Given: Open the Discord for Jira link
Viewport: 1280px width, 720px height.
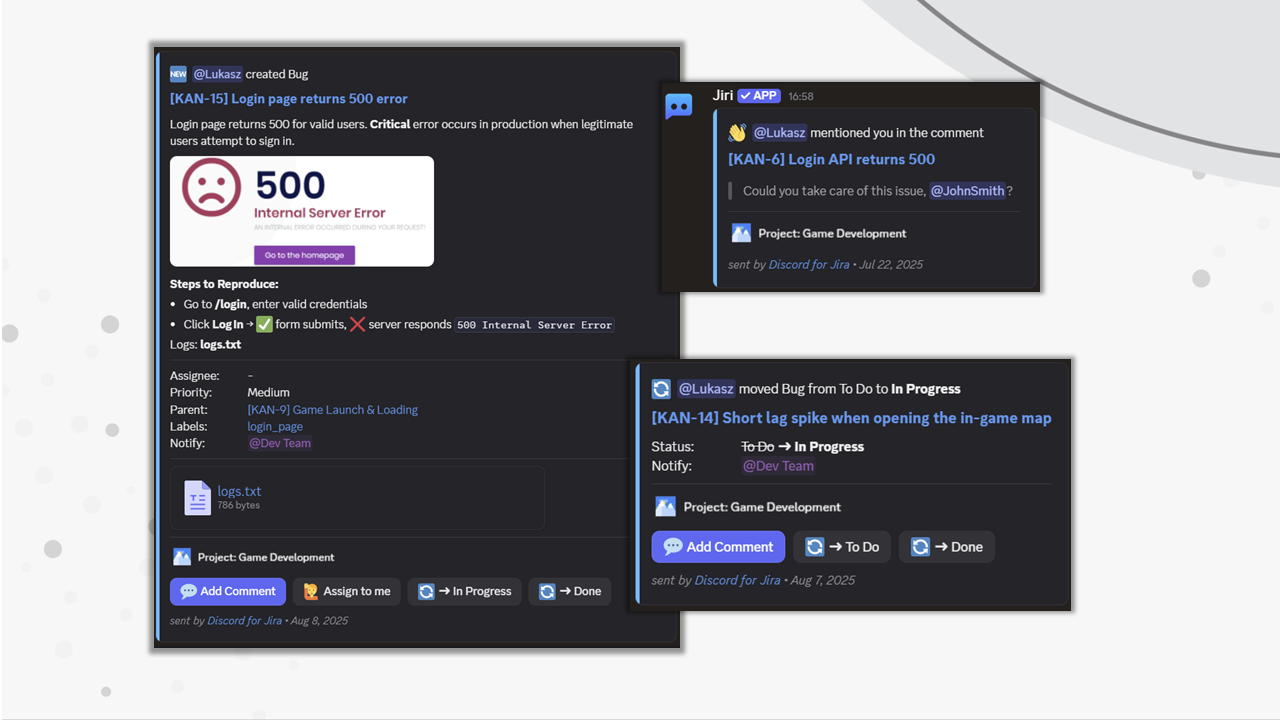Looking at the screenshot, I should click(x=244, y=620).
